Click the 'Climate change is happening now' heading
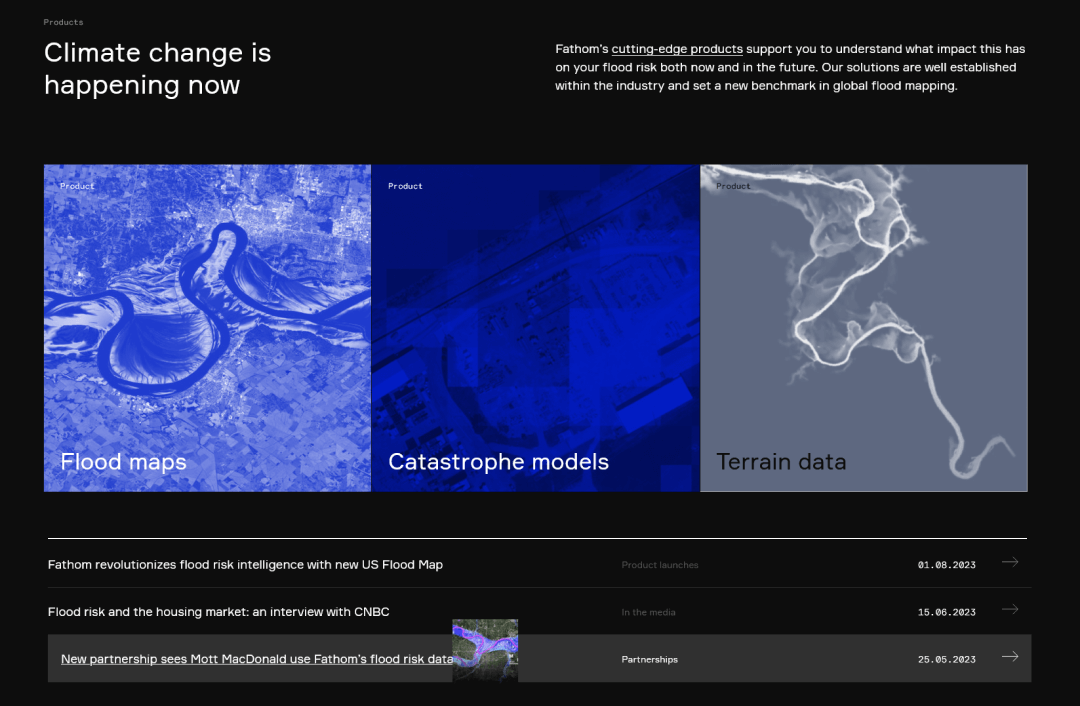 (x=157, y=68)
